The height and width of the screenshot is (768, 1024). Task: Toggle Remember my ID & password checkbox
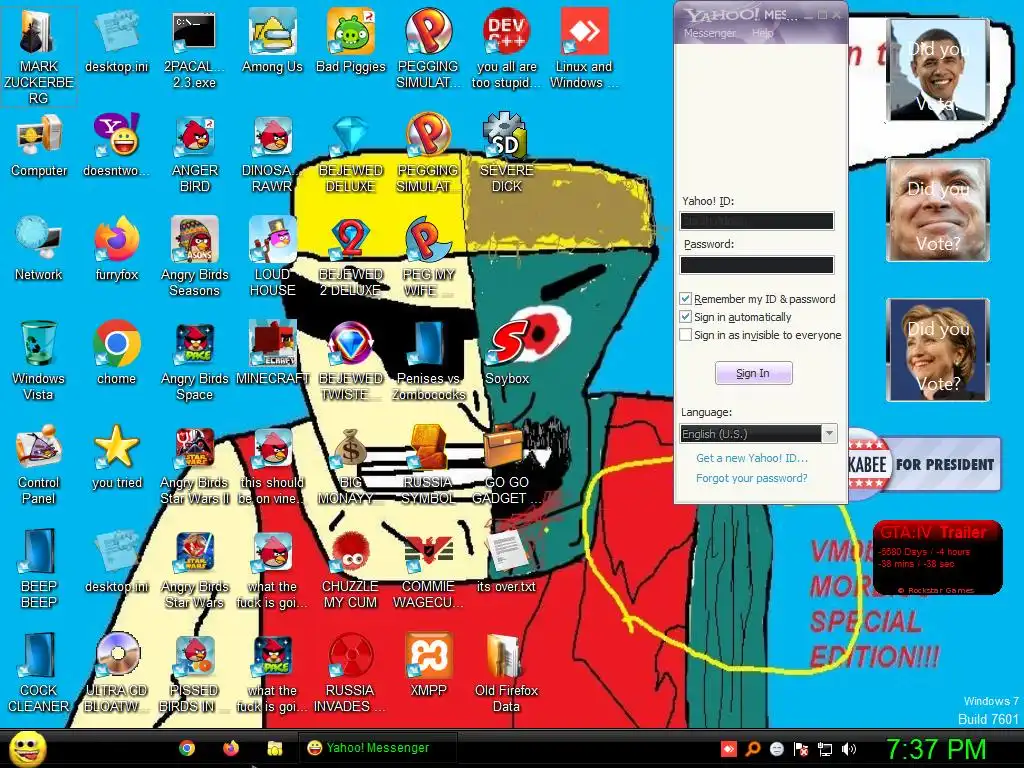tap(685, 299)
